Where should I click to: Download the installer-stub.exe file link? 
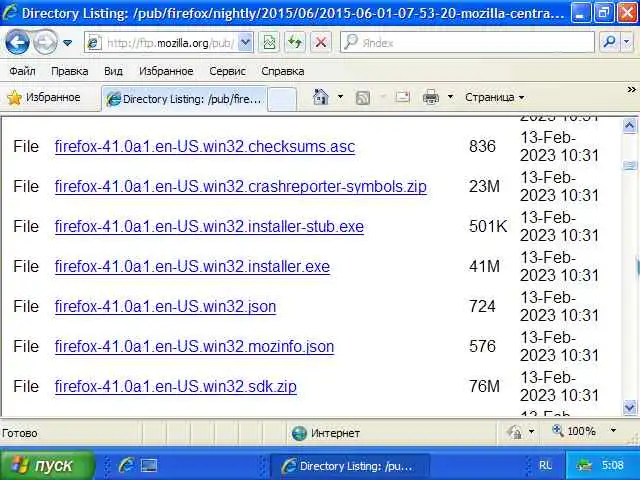209,227
